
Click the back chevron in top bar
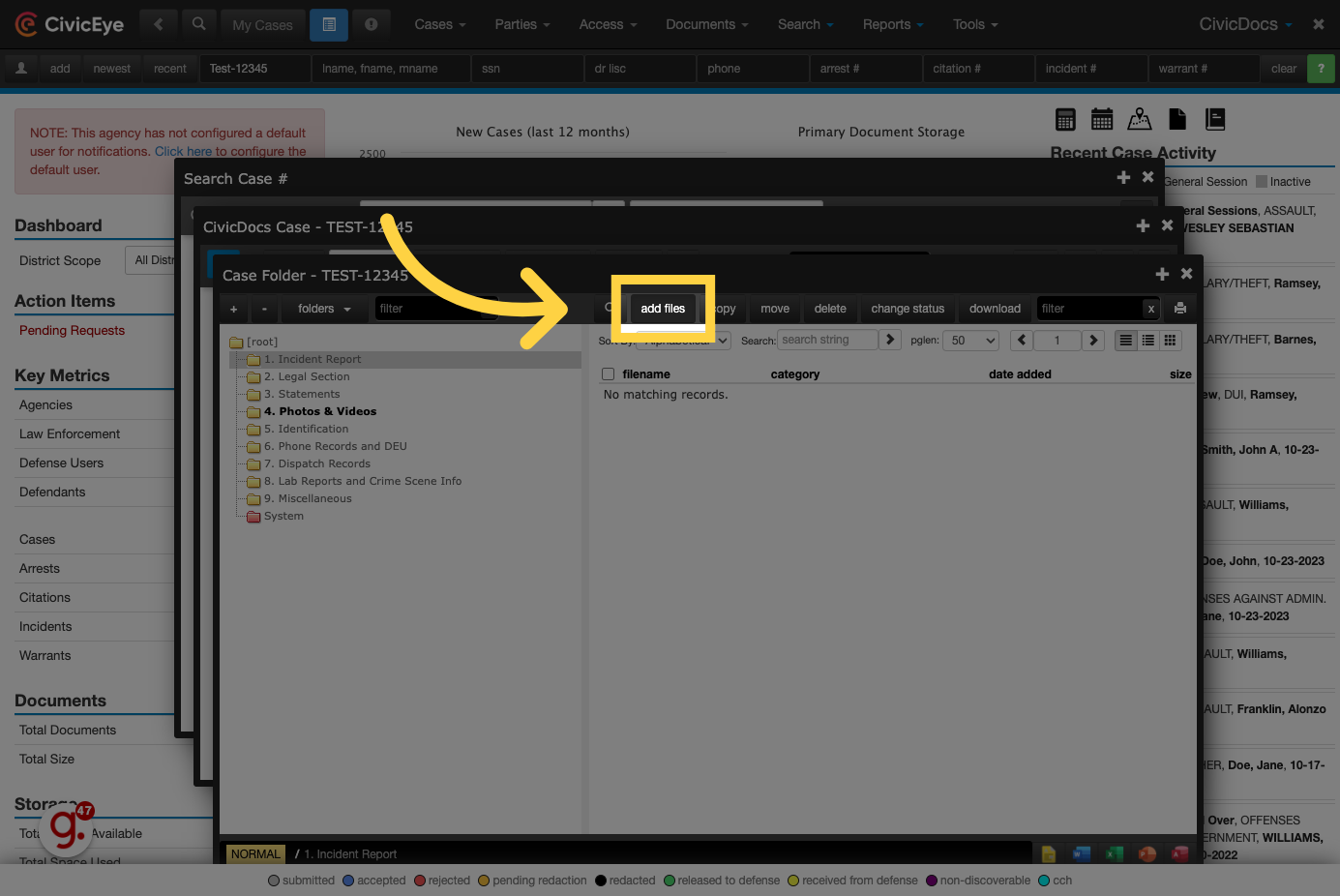click(x=159, y=24)
